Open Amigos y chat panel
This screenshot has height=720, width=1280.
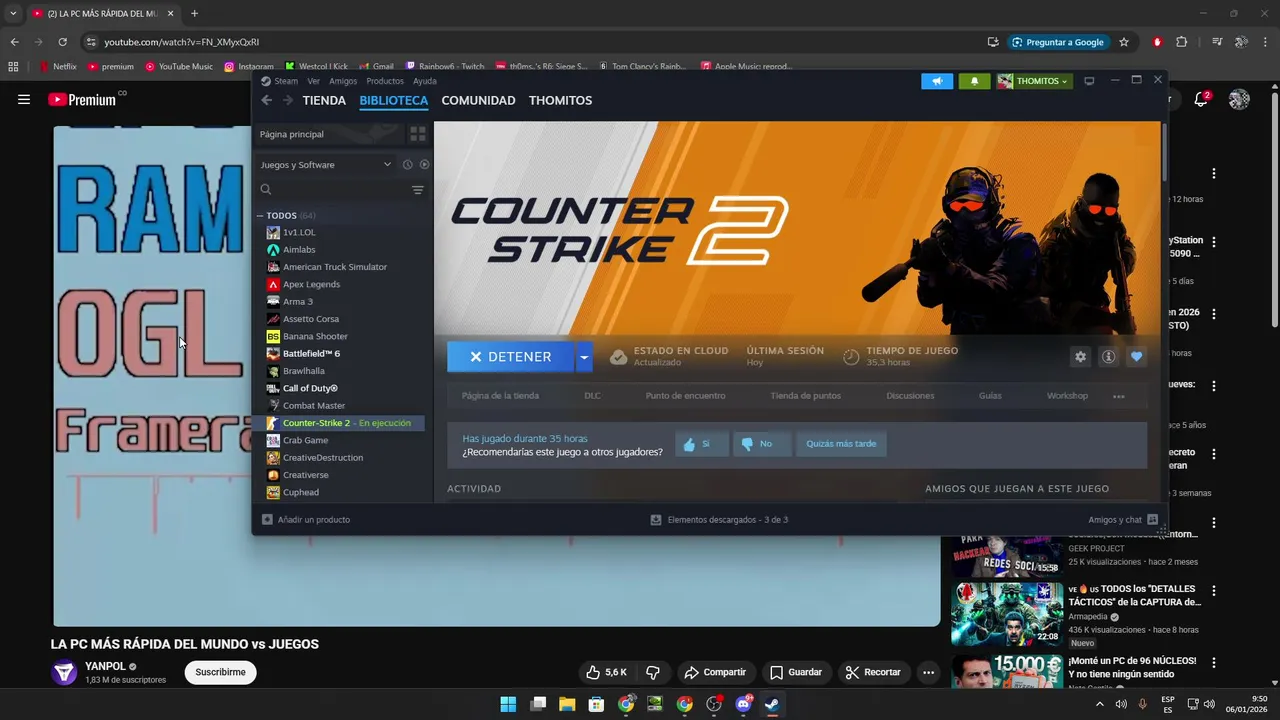coord(1123,520)
